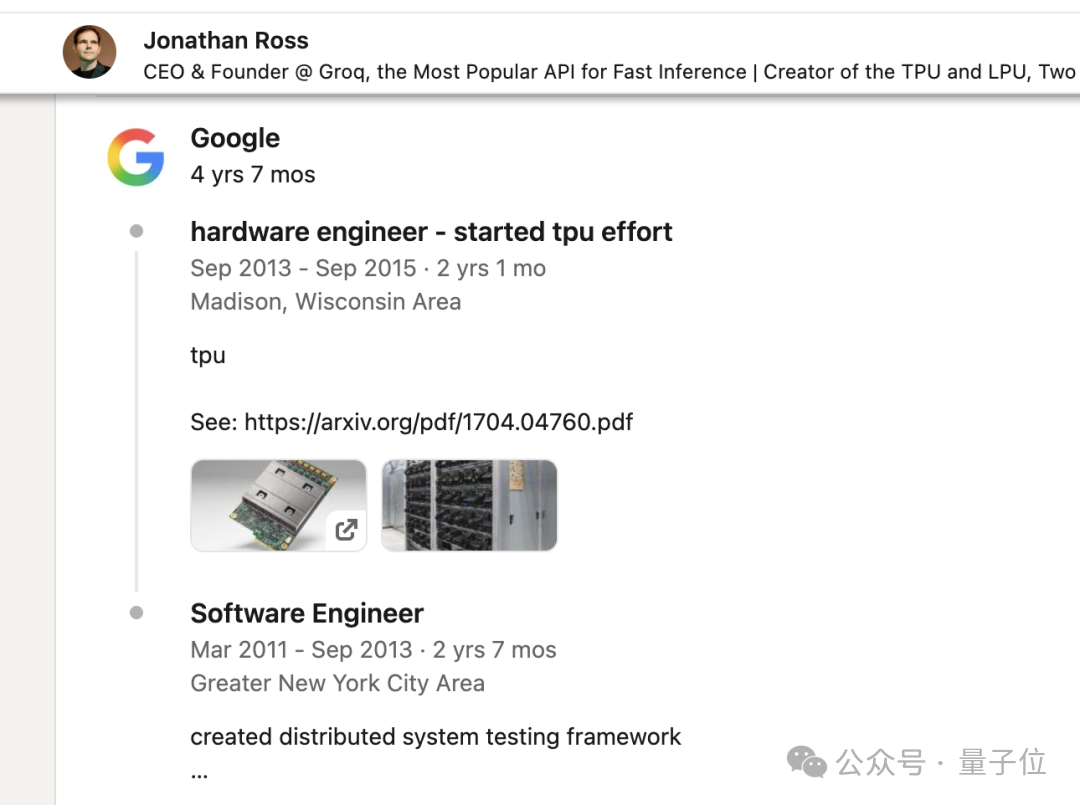Click the colorful G icon for Google

[x=137, y=156]
